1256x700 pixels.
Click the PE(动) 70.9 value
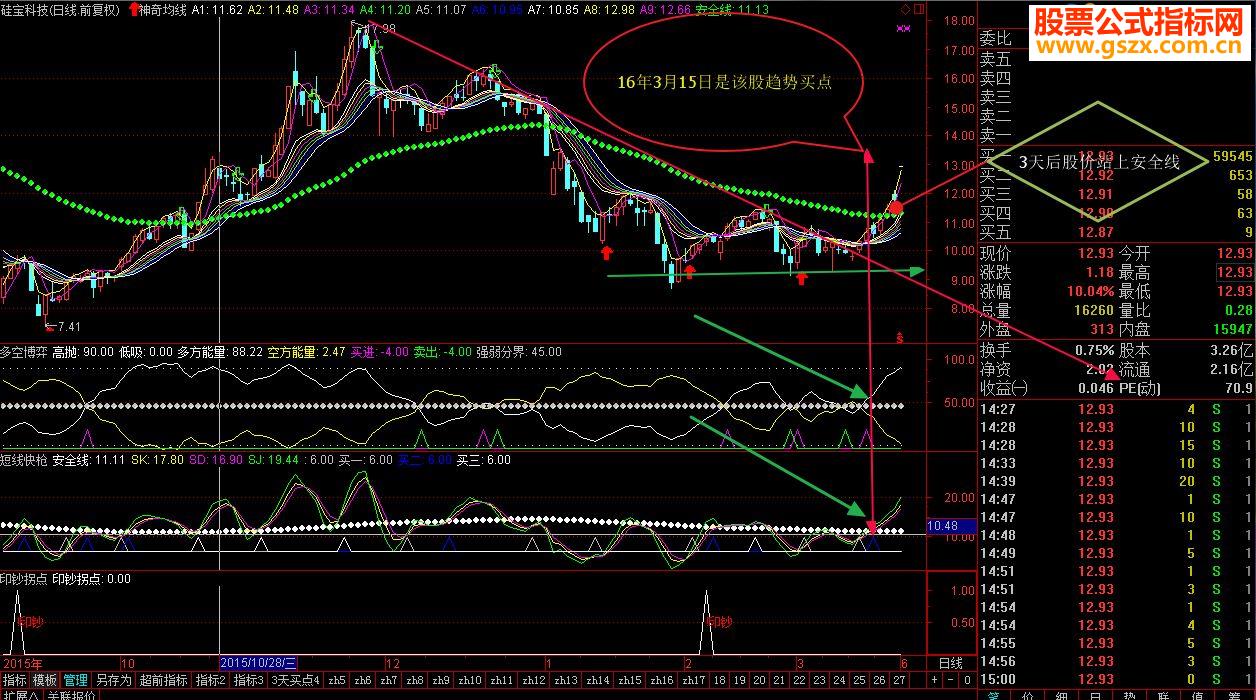point(1237,388)
